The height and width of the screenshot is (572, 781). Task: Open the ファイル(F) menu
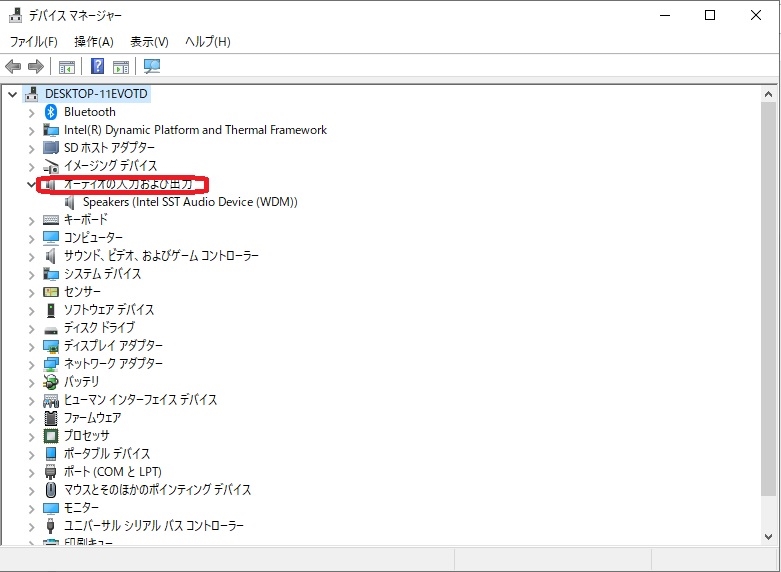34,41
